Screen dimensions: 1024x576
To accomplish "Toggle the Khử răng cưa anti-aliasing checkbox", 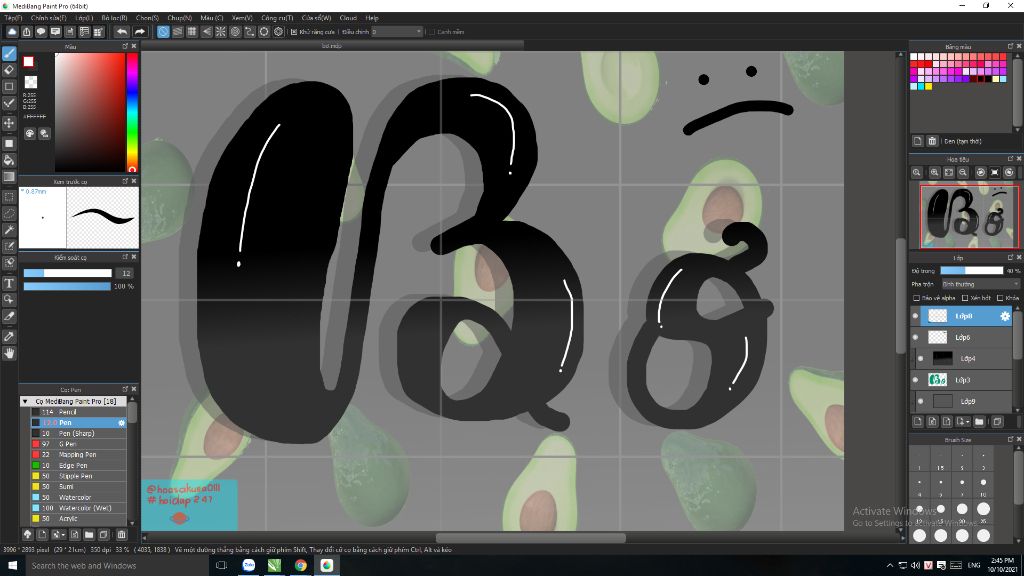I will [294, 32].
